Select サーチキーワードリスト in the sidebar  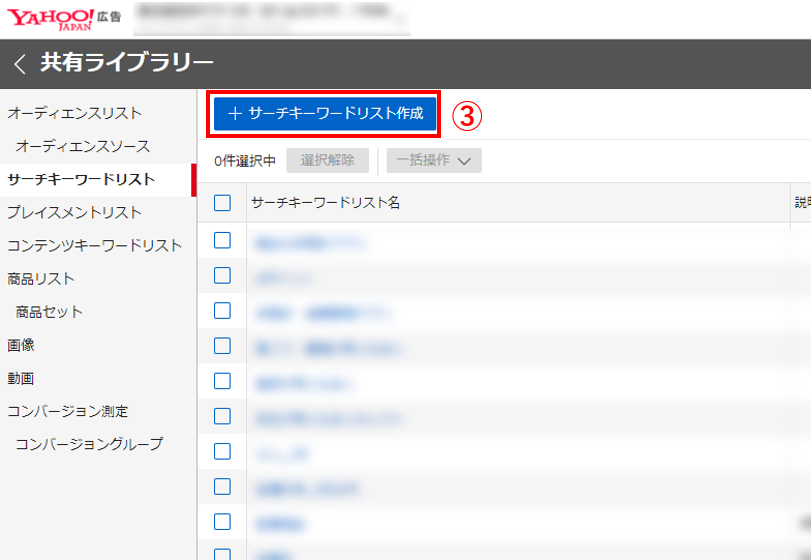(x=81, y=179)
